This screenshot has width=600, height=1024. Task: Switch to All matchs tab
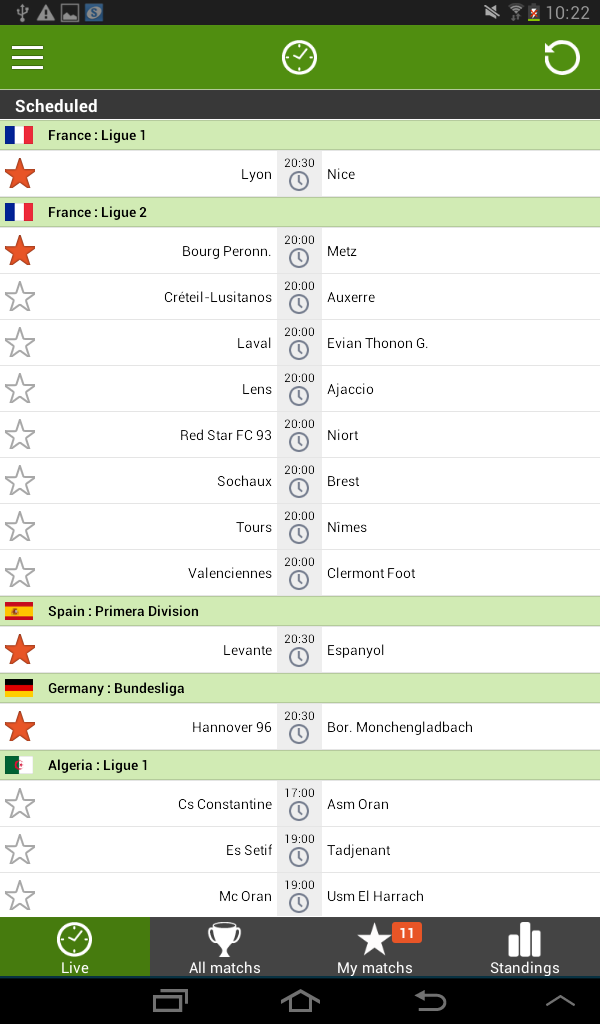[225, 947]
